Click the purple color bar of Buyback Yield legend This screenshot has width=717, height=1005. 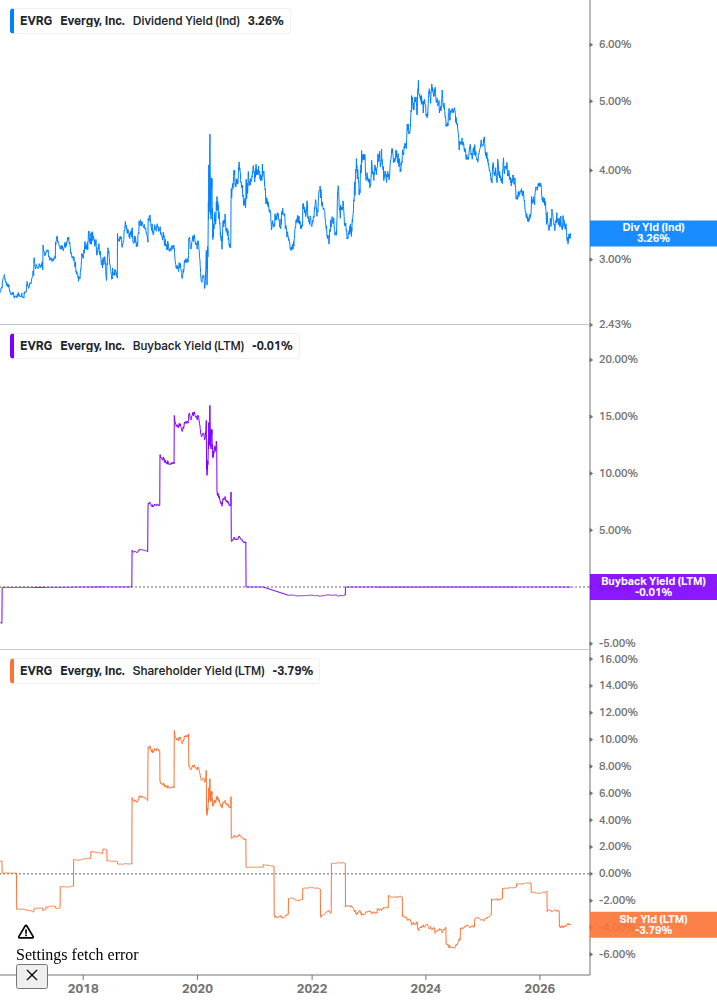pos(12,346)
